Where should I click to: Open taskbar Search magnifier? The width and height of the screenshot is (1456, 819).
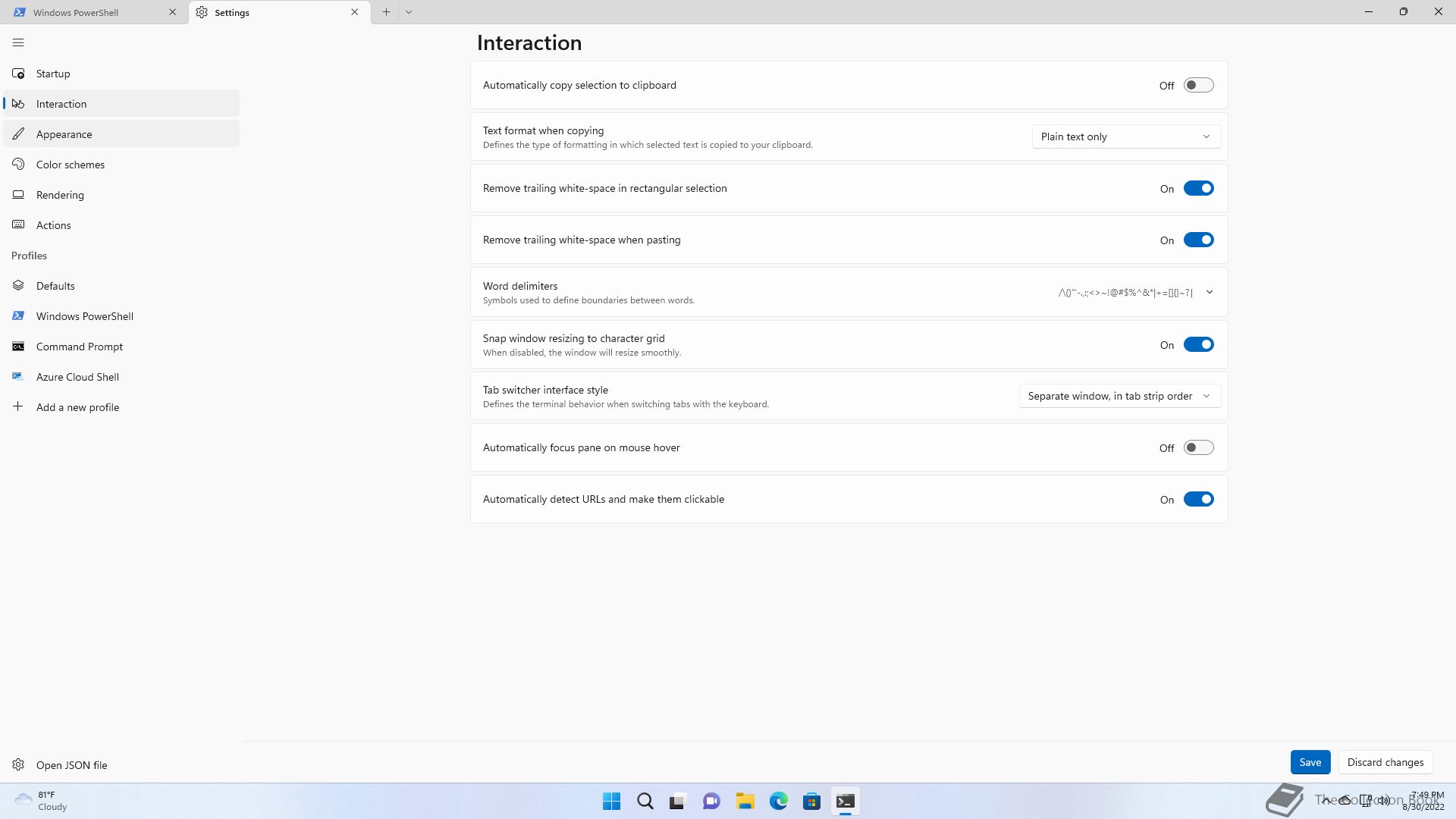(645, 802)
